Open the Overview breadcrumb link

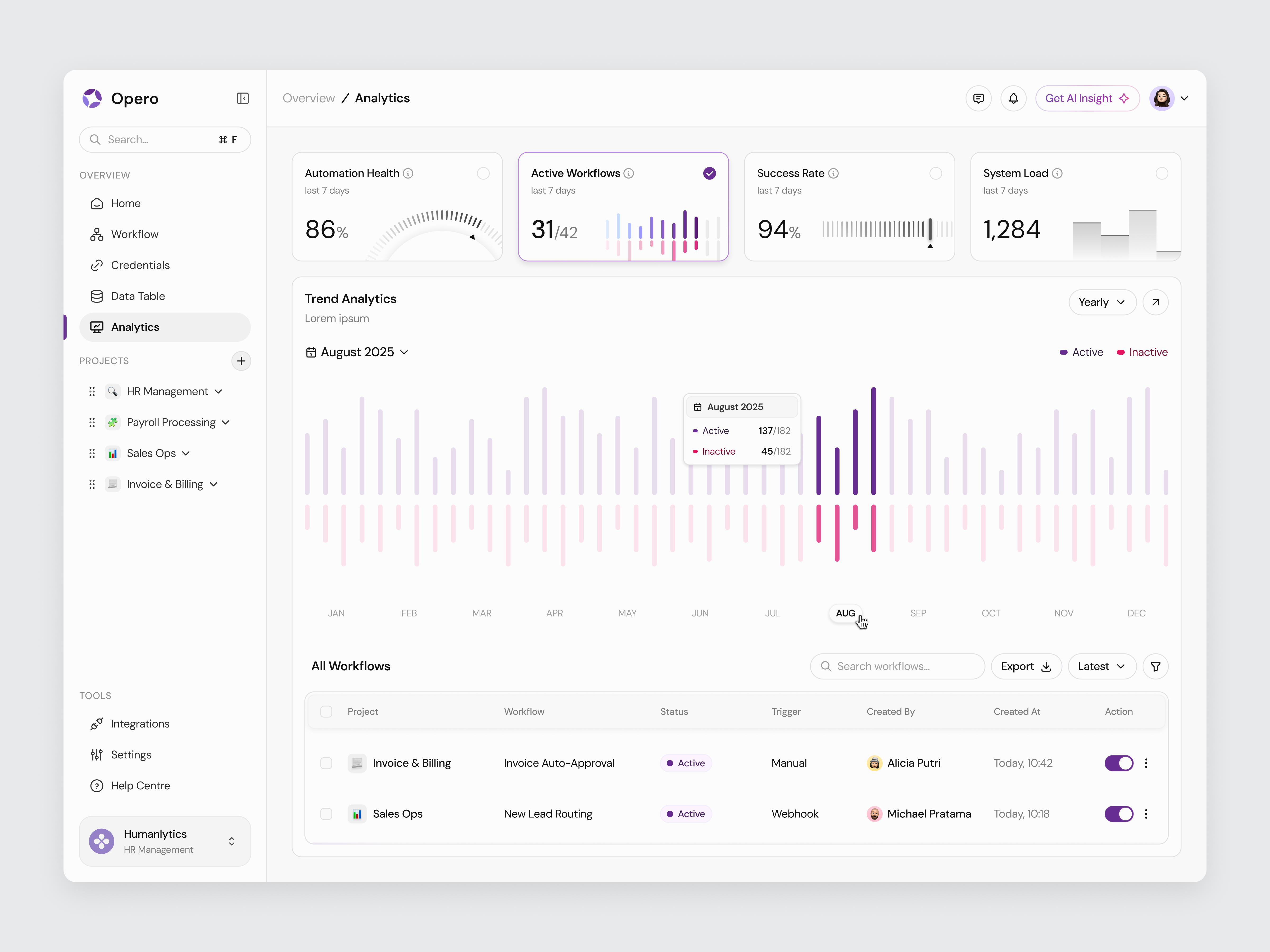tap(308, 98)
